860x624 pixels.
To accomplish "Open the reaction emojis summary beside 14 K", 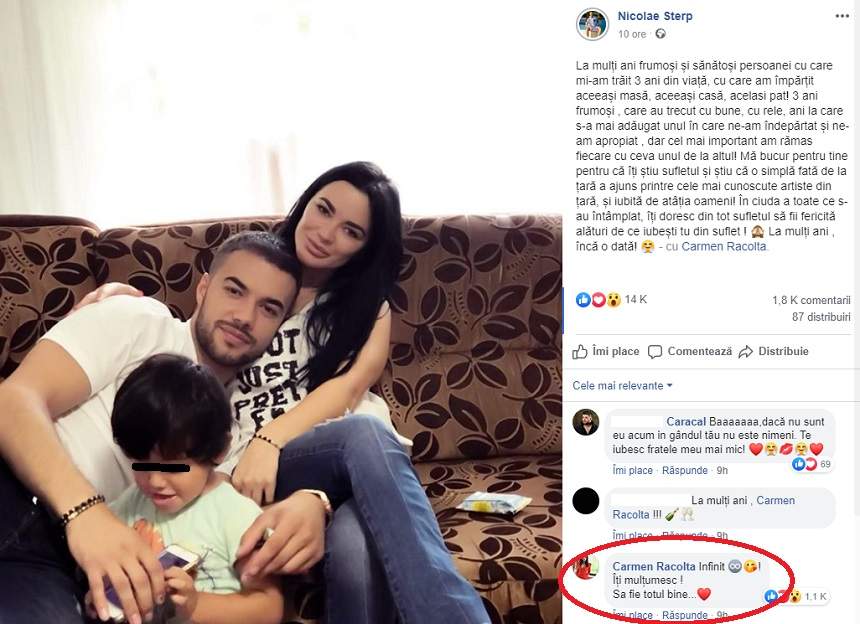I will point(598,299).
